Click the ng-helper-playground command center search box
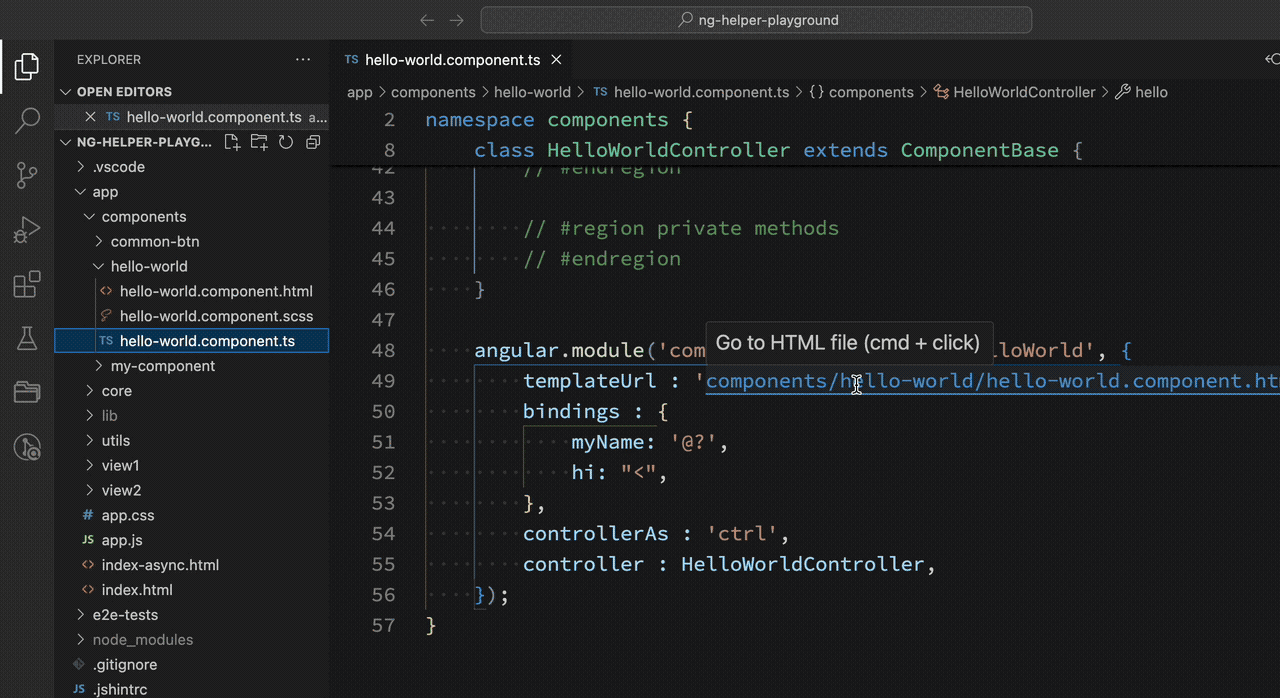The image size is (1280, 698). click(756, 20)
